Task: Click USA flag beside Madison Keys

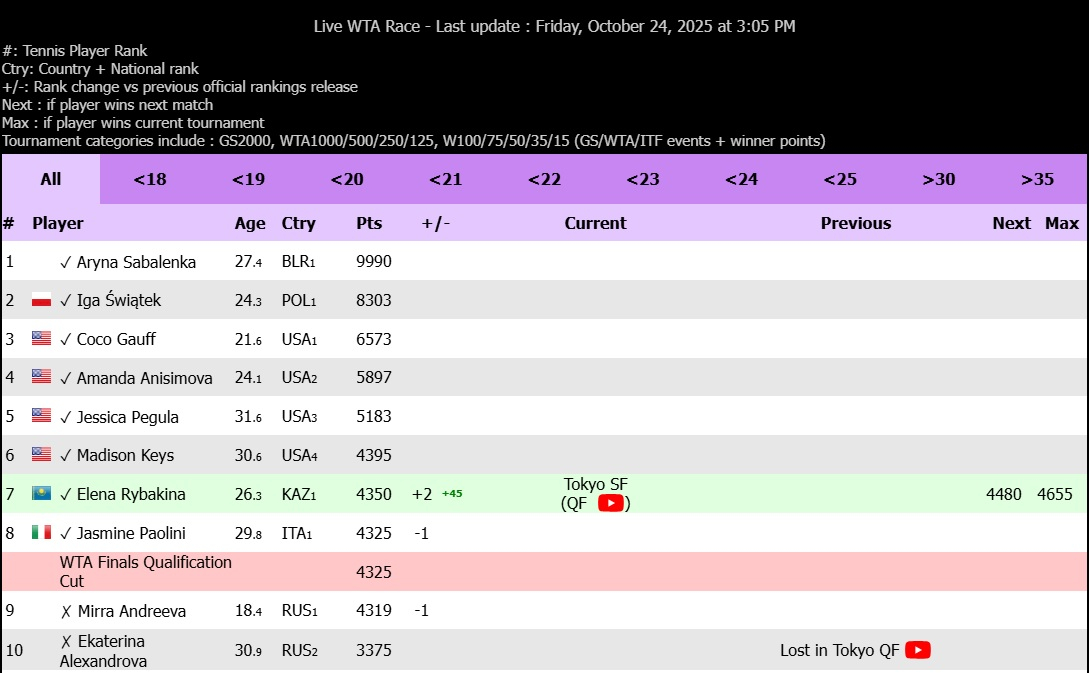Action: (41, 455)
